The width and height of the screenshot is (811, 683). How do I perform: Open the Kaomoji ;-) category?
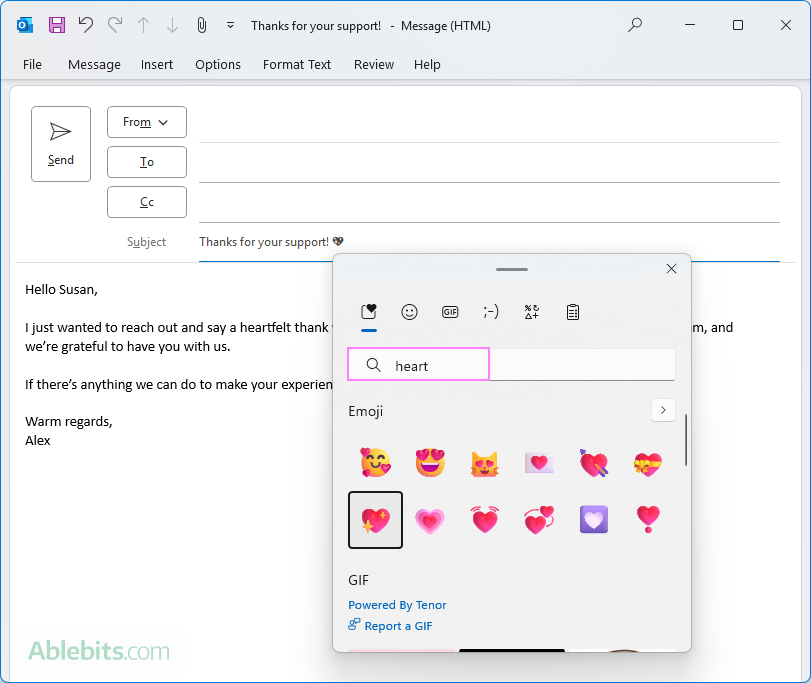click(x=490, y=312)
